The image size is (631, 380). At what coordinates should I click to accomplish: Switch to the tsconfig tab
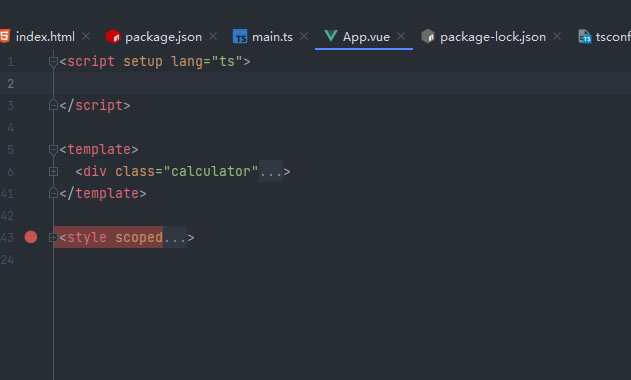pyautogui.click(x=613, y=37)
